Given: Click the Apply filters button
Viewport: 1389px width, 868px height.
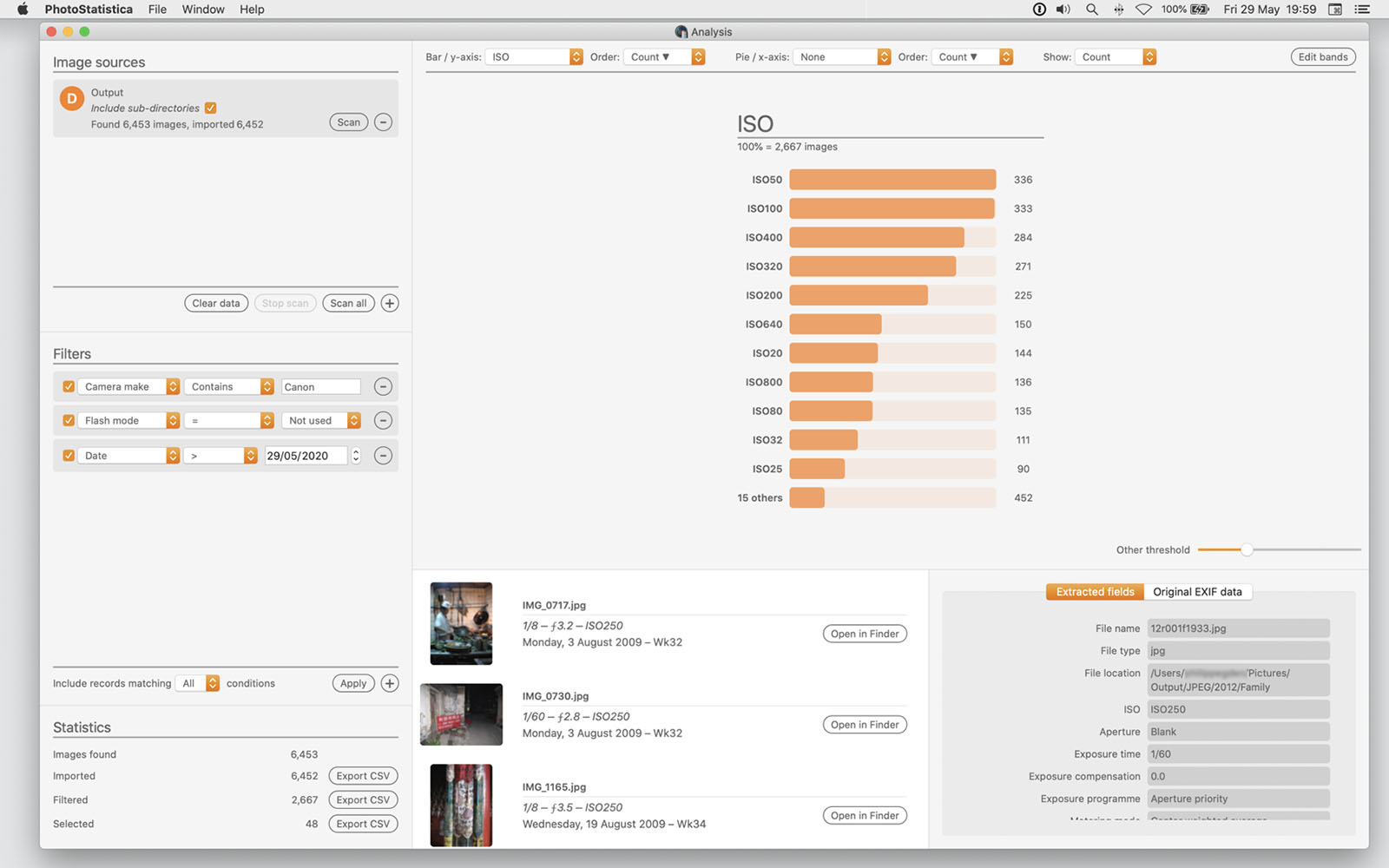Looking at the screenshot, I should tap(353, 683).
